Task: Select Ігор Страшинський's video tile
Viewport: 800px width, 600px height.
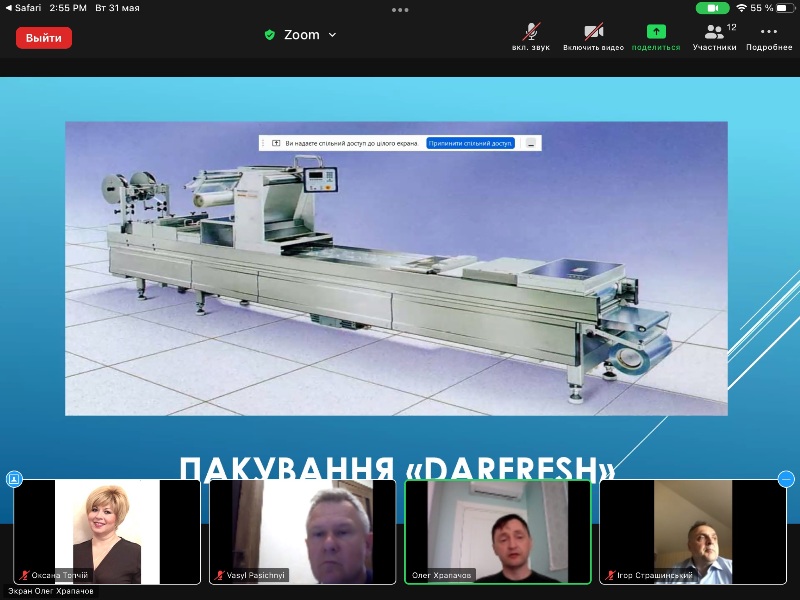Action: (x=693, y=531)
